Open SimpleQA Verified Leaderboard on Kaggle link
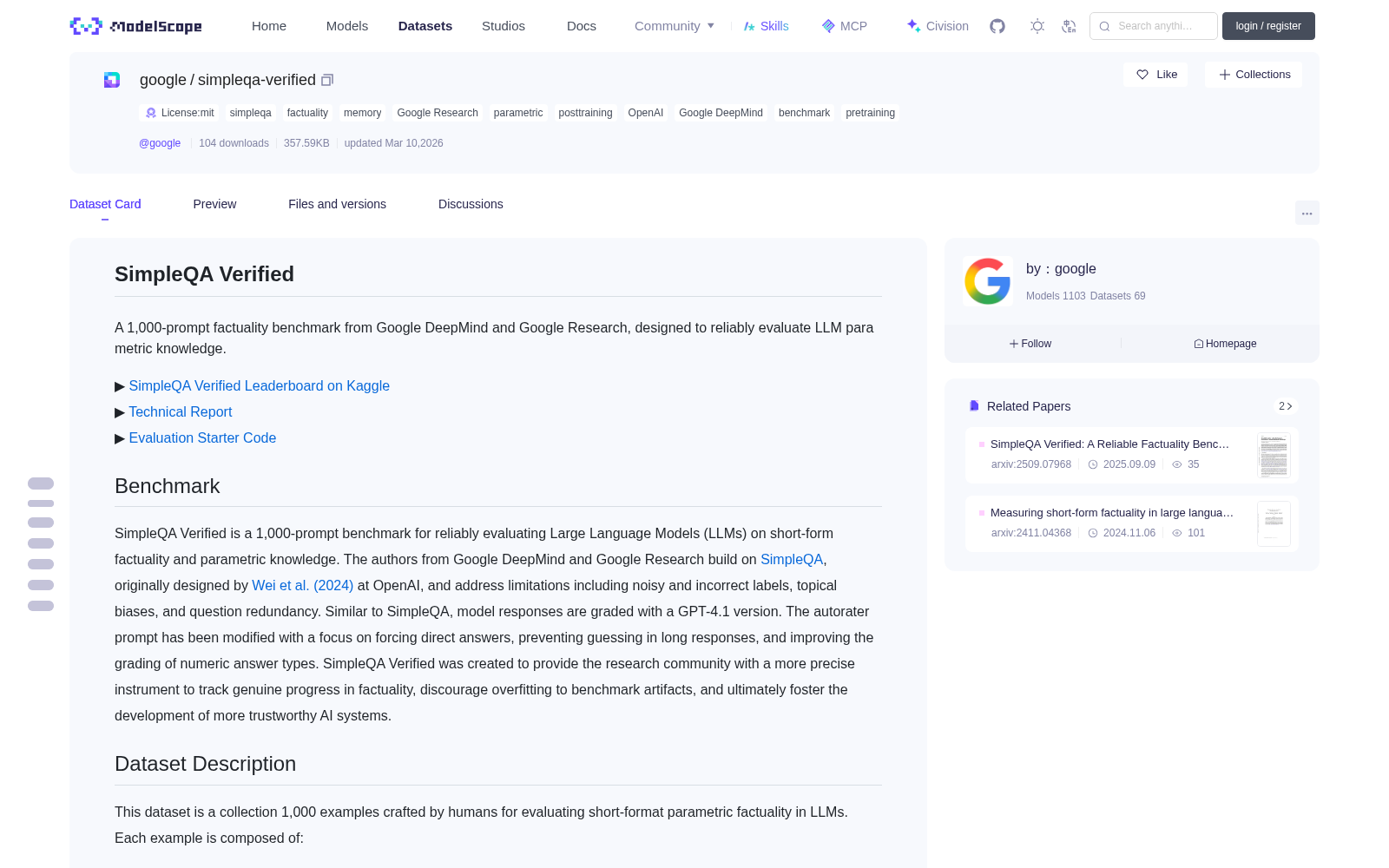The height and width of the screenshot is (868, 1389). pyautogui.click(x=260, y=386)
